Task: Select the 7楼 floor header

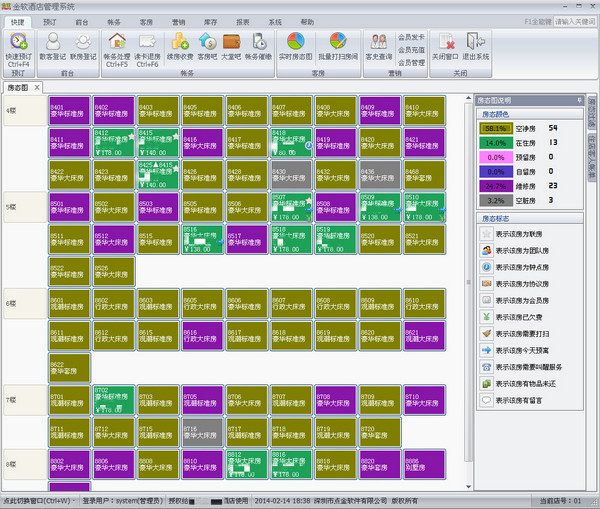Action: (x=11, y=399)
